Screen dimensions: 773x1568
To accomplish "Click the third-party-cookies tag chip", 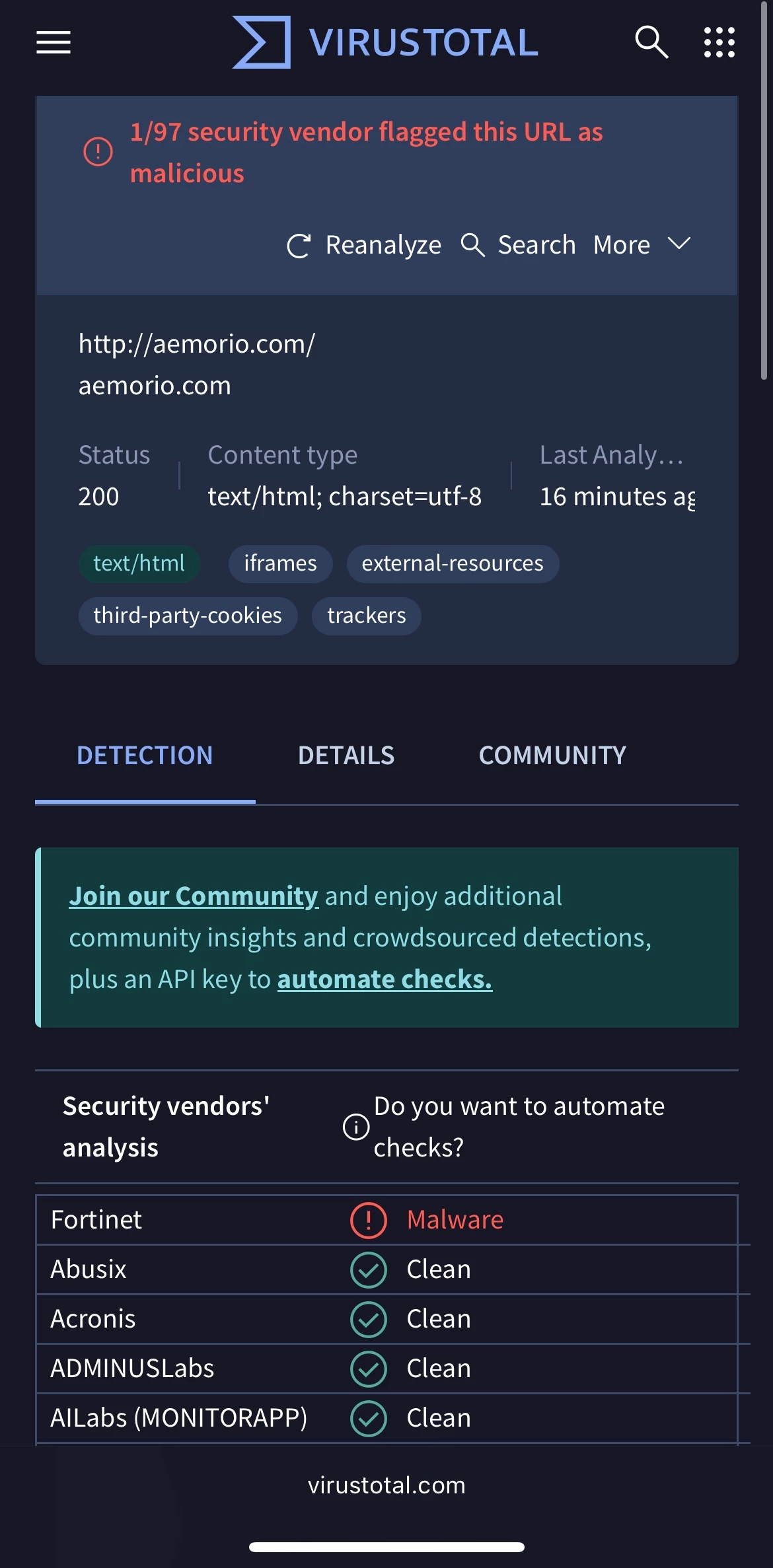I will [188, 616].
